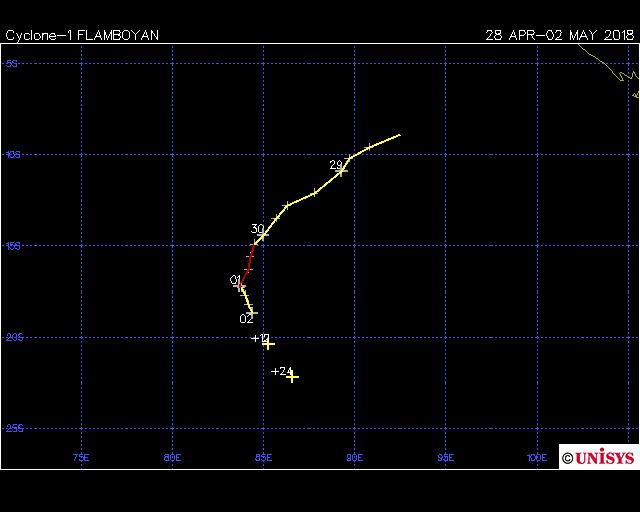
Task: Select the day 29 track position marker
Action: (x=342, y=171)
